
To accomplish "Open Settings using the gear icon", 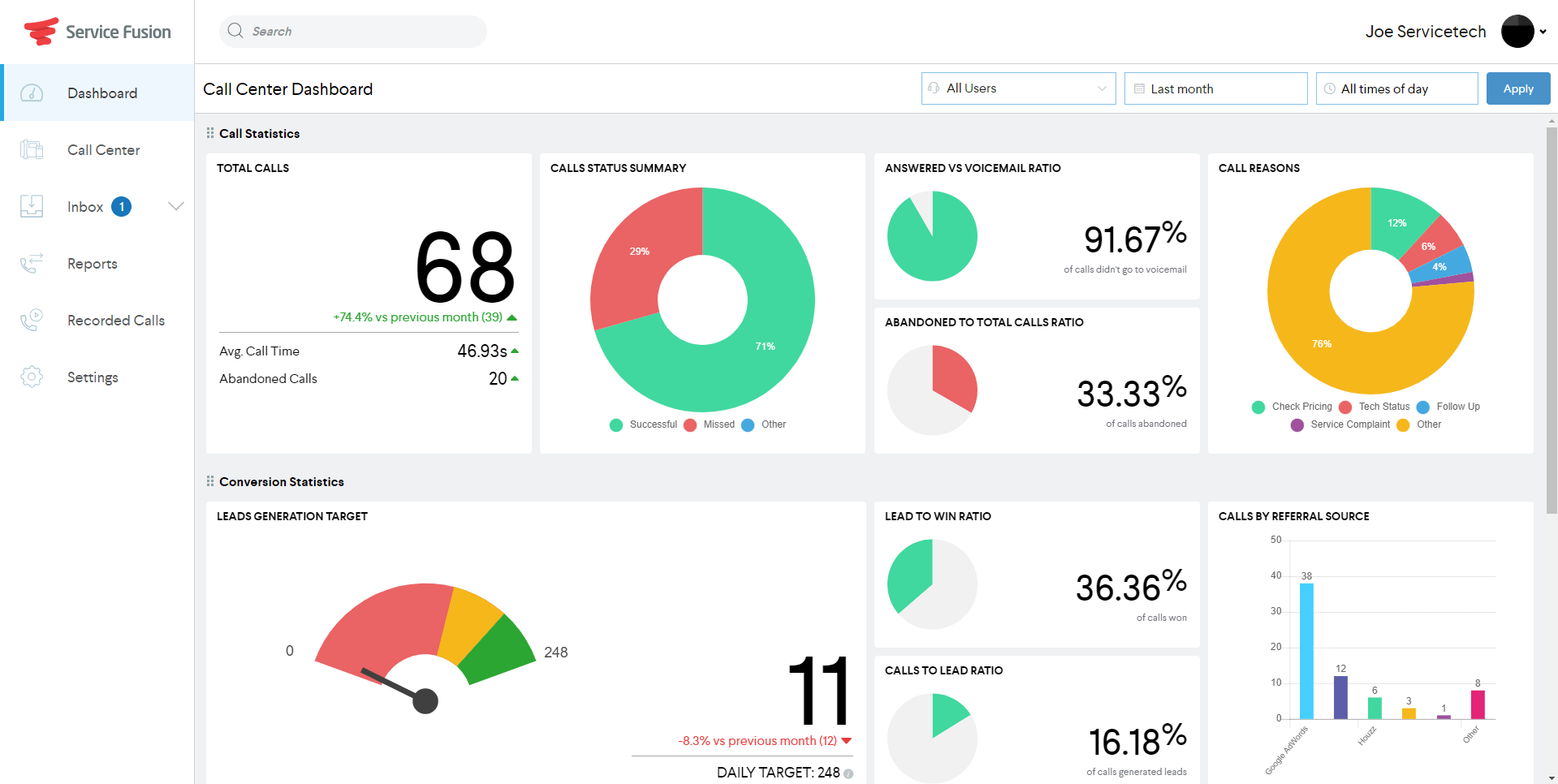I will 32,377.
